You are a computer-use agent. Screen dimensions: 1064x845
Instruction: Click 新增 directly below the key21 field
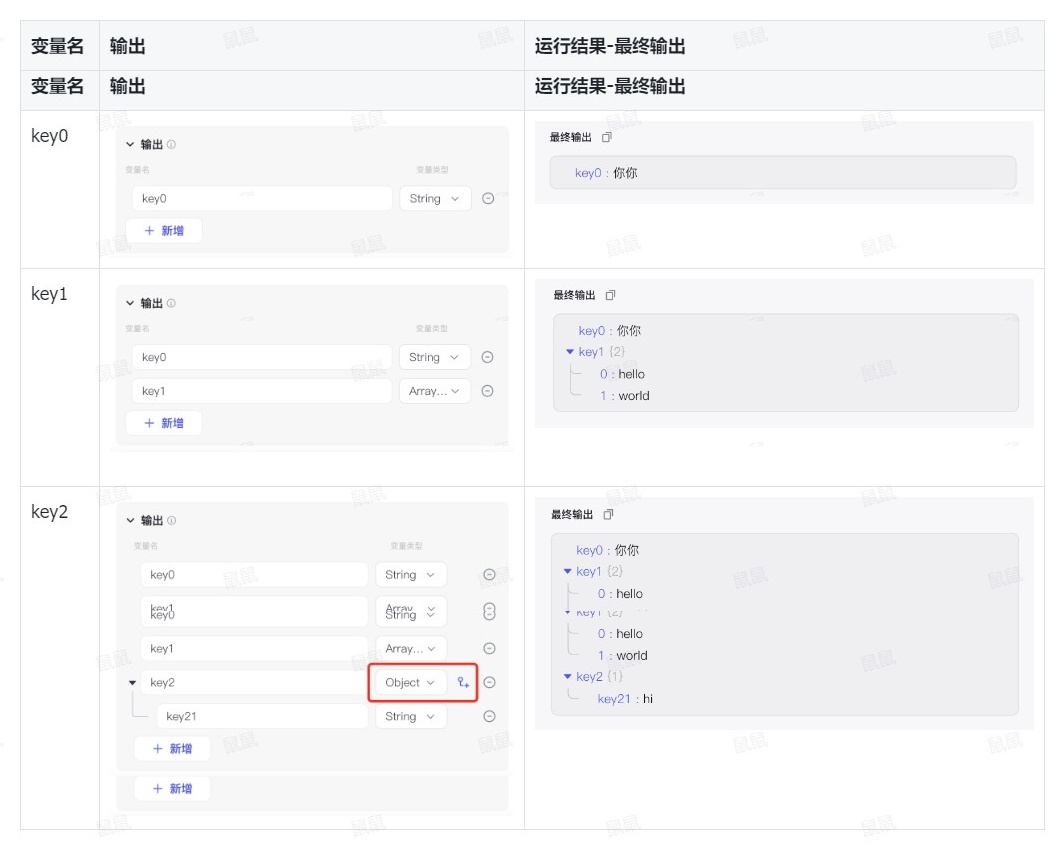coord(172,749)
